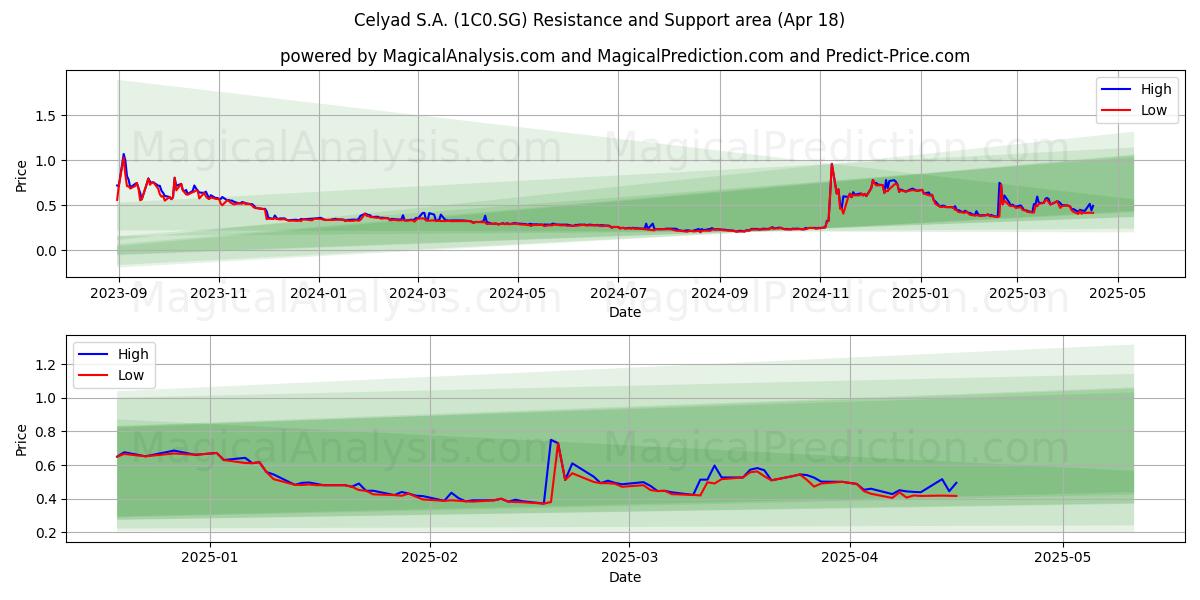Click the 2023-09 tick label

coord(119,294)
